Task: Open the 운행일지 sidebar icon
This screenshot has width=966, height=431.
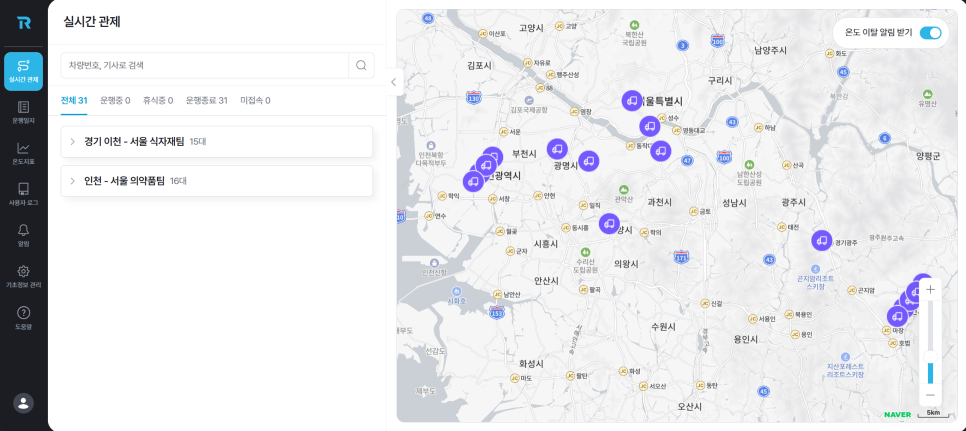Action: tap(23, 111)
